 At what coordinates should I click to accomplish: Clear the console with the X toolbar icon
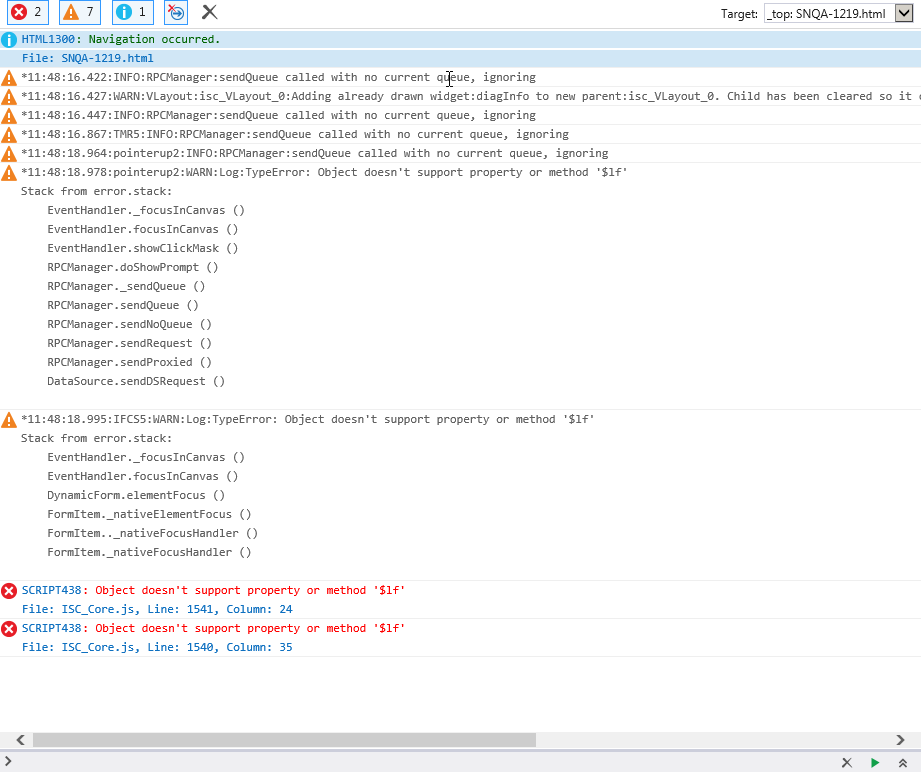coord(210,12)
